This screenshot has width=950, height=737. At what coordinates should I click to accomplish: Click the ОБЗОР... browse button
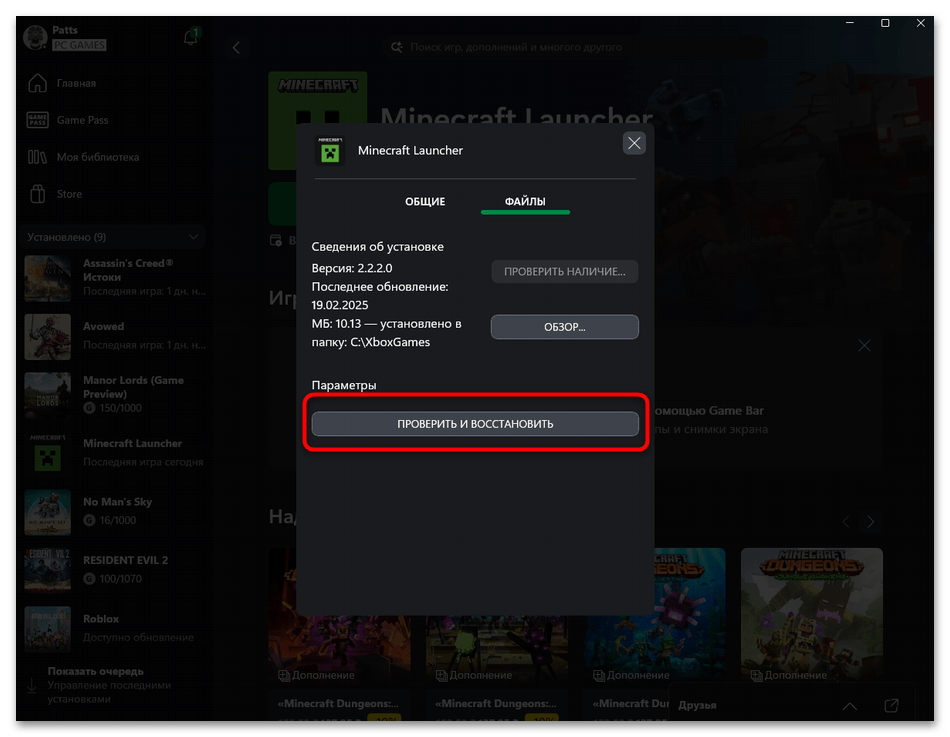(x=564, y=327)
